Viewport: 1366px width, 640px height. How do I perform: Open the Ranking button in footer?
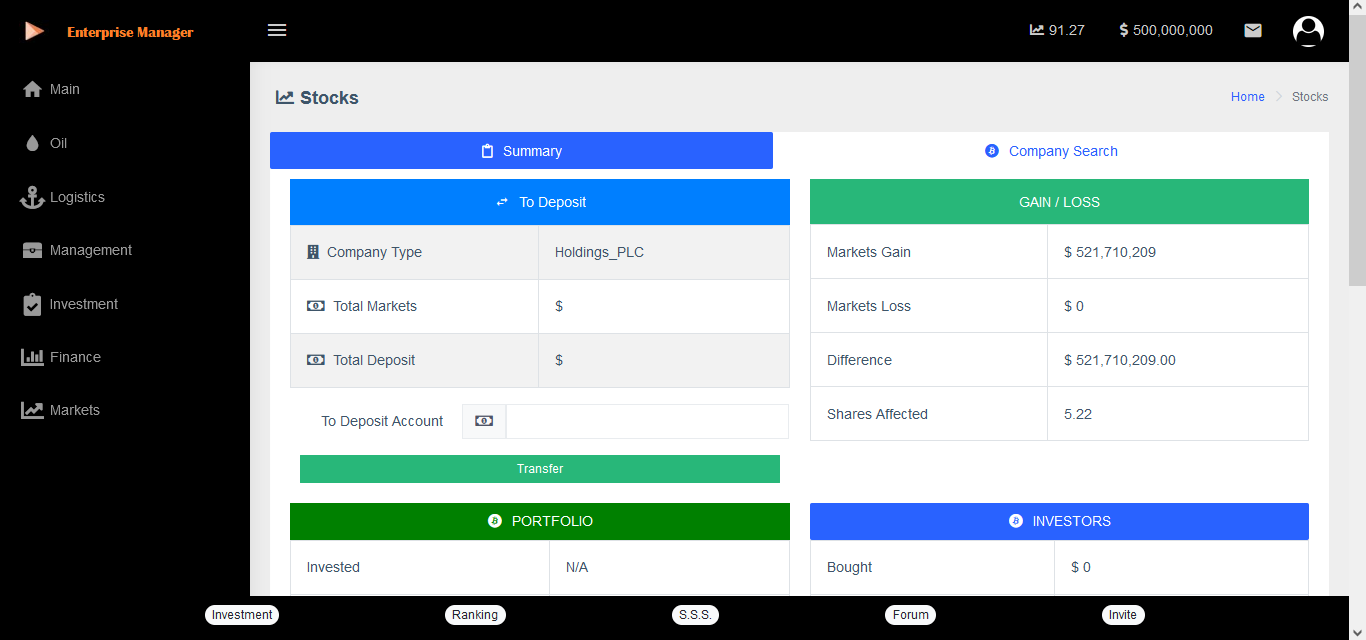(475, 615)
